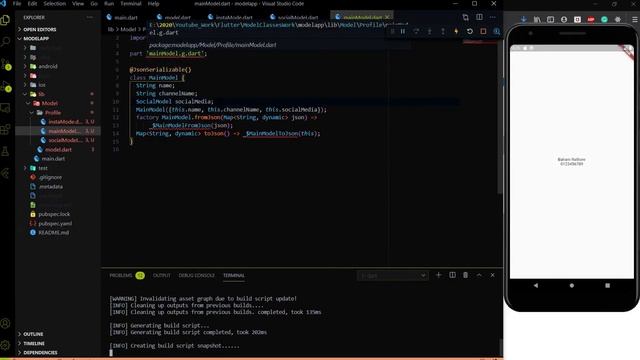Viewport: 640px width, 360px height.
Task: Restart the debug session
Action: pos(470,31)
